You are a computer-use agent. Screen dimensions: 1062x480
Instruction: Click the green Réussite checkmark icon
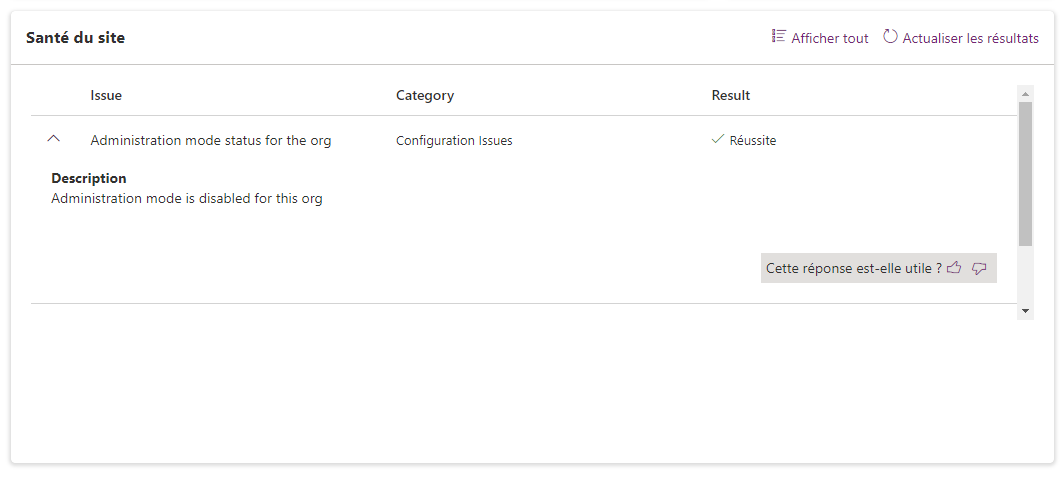tap(717, 140)
